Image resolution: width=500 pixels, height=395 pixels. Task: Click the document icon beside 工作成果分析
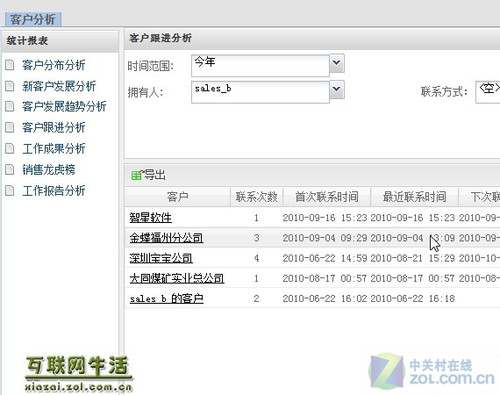tap(10, 149)
